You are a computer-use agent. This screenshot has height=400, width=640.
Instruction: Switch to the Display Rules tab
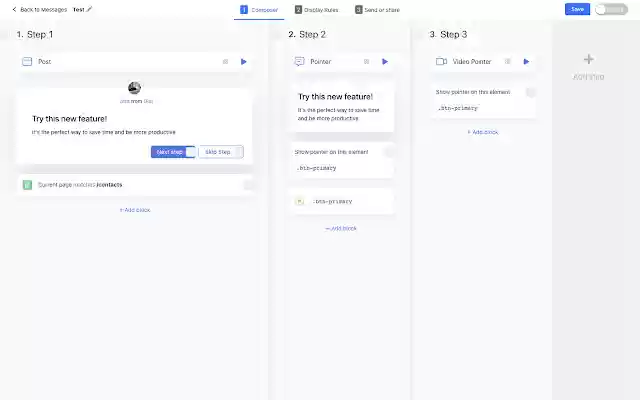pyautogui.click(x=317, y=10)
